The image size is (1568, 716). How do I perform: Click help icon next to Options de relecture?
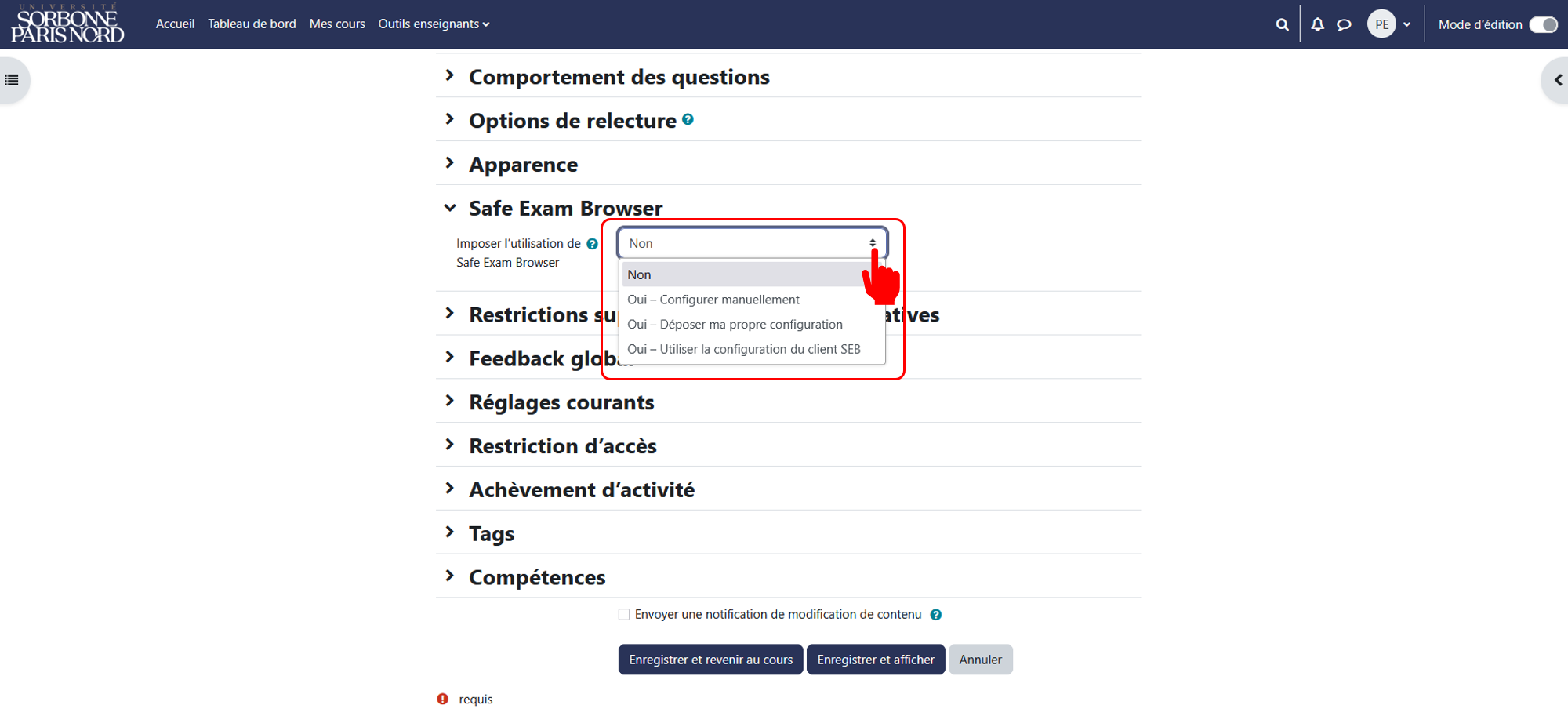click(x=688, y=119)
